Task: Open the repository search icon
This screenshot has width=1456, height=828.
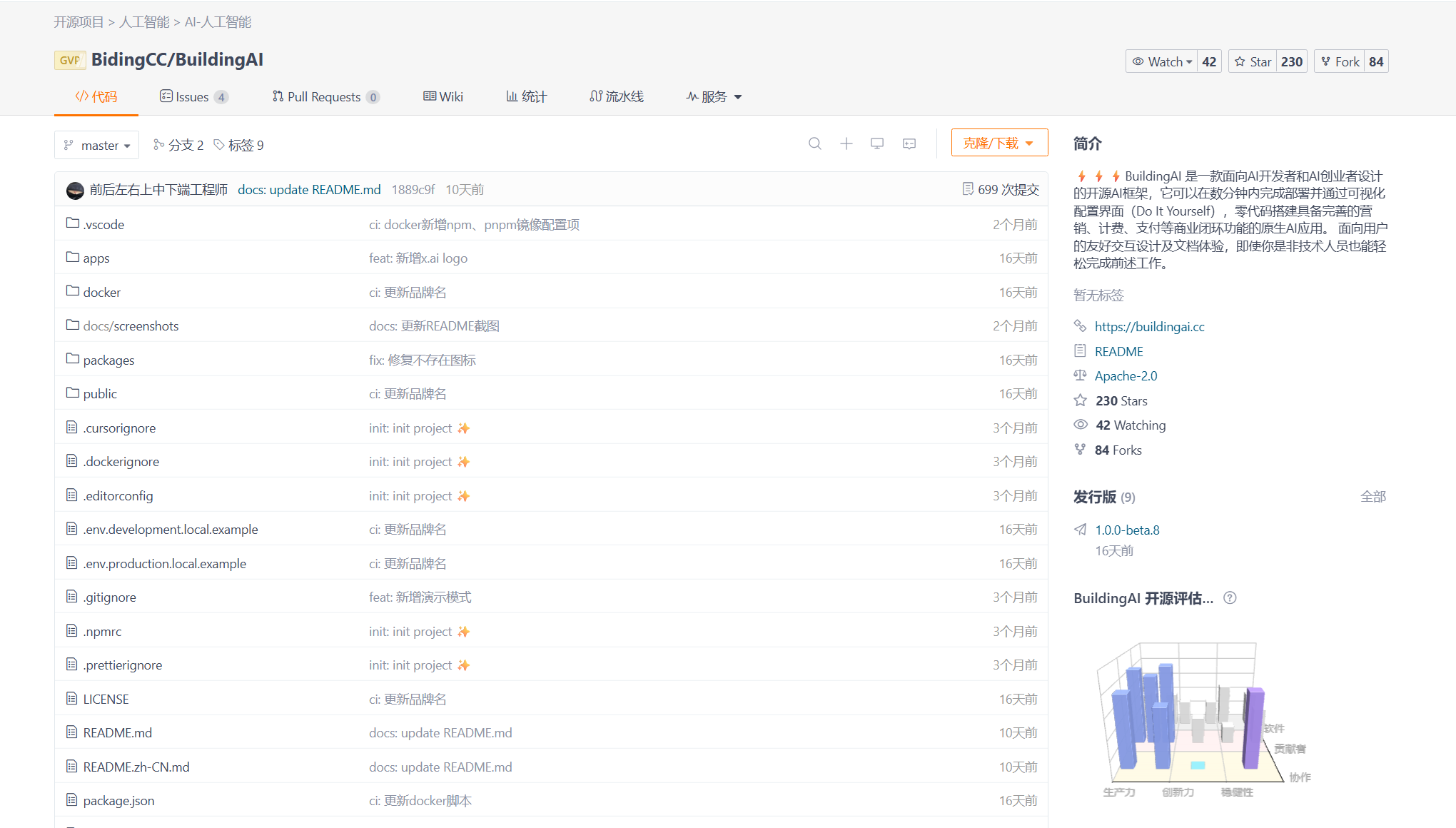Action: [815, 143]
